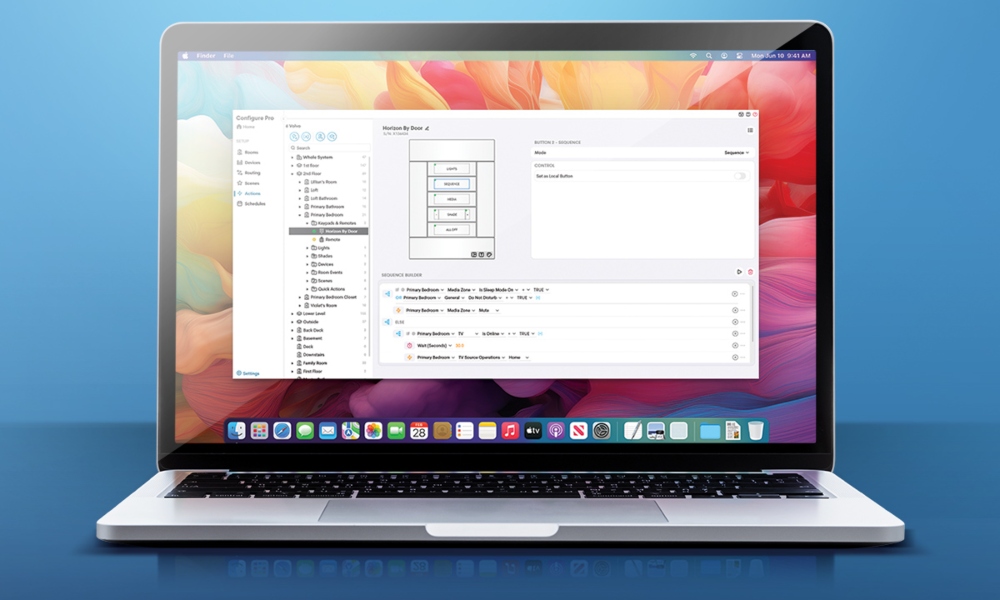Open the Scenes section in sidebar

[x=248, y=183]
